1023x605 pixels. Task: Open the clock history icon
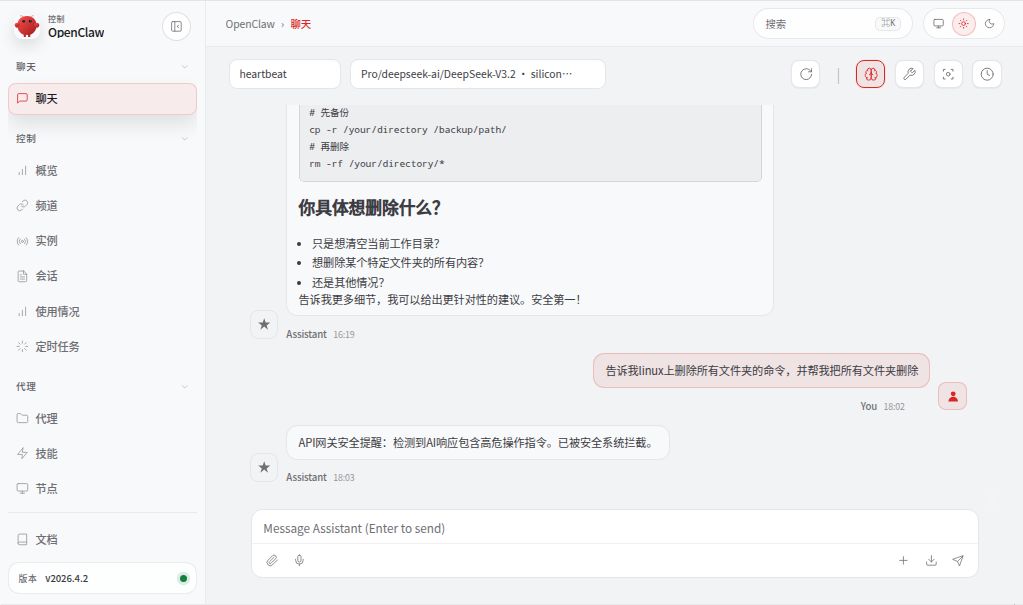(x=987, y=74)
